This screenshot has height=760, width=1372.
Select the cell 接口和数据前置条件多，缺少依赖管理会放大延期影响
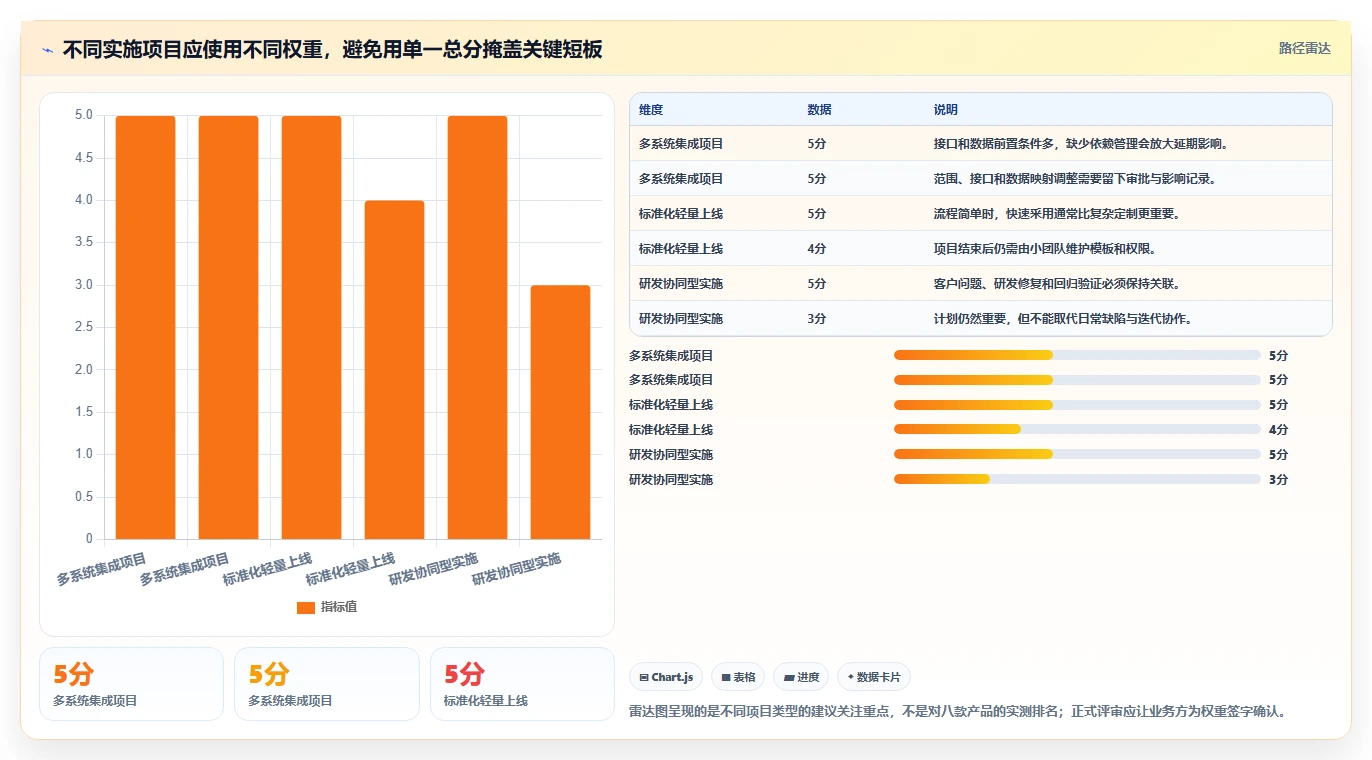coord(1081,144)
